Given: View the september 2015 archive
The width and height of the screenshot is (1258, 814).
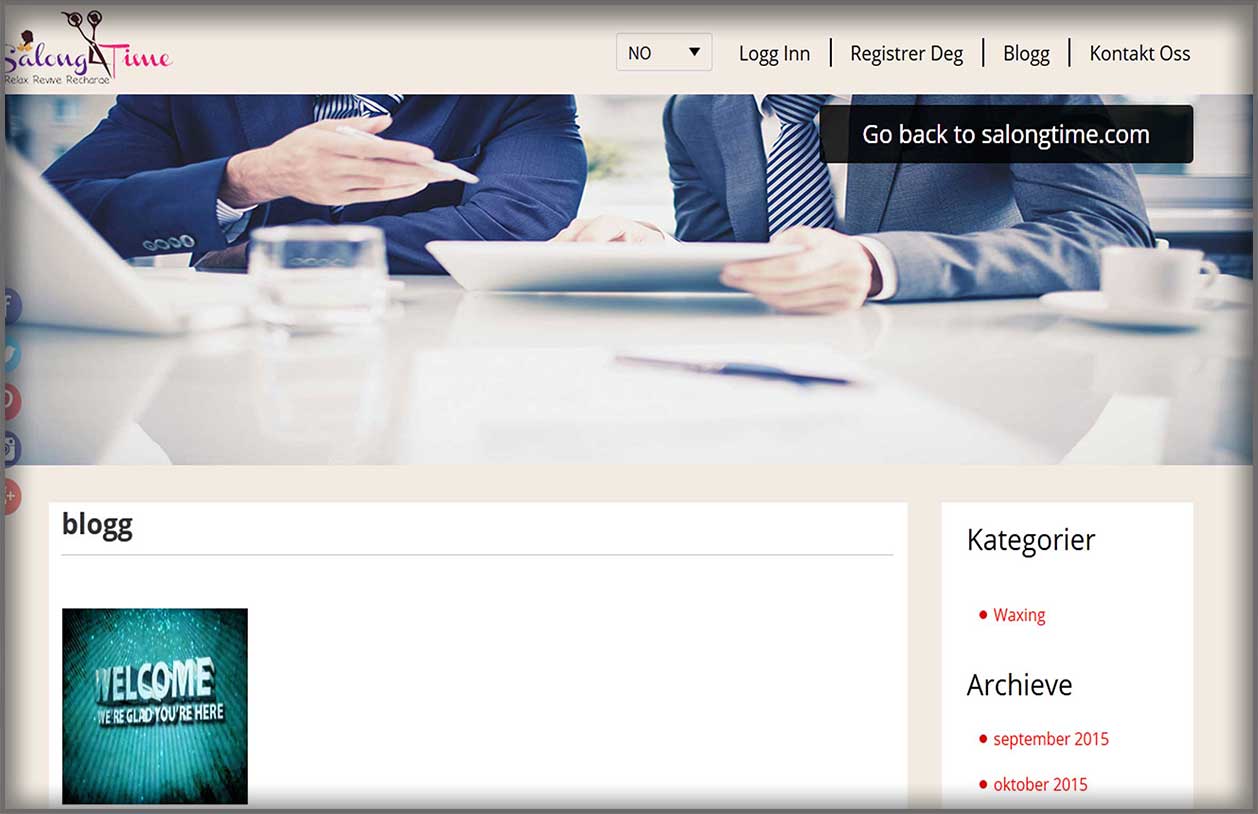Looking at the screenshot, I should tap(1050, 739).
